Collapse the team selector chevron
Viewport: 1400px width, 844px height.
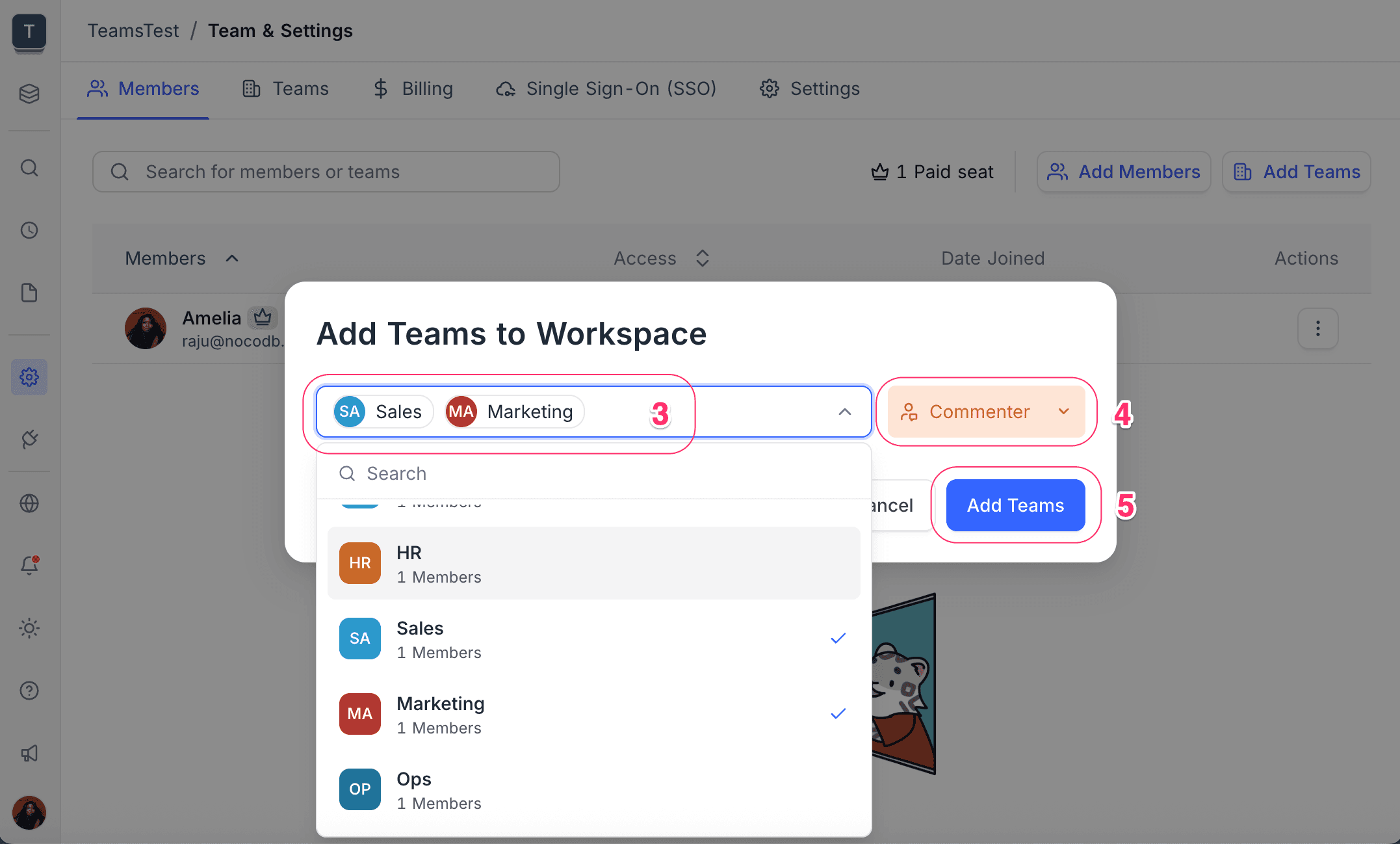click(844, 412)
